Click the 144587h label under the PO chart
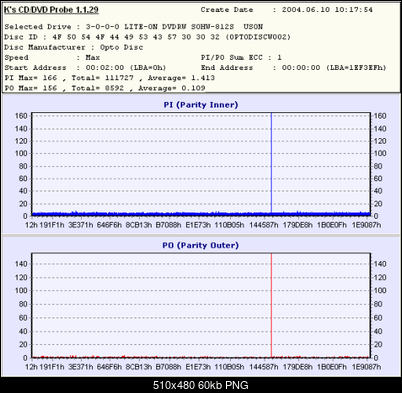Image resolution: width=402 pixels, height=393 pixels. coord(263,367)
